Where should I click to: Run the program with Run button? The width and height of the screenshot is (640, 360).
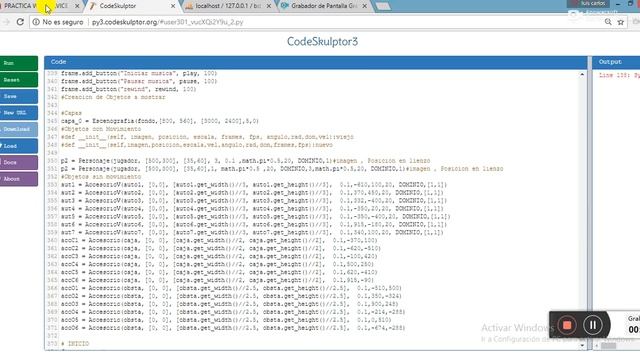[x=19, y=63]
